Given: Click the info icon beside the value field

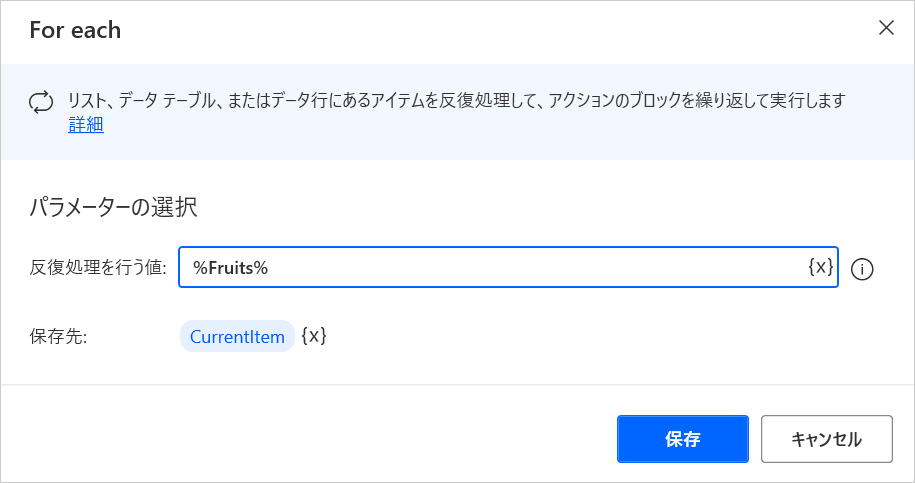Looking at the screenshot, I should tap(862, 269).
